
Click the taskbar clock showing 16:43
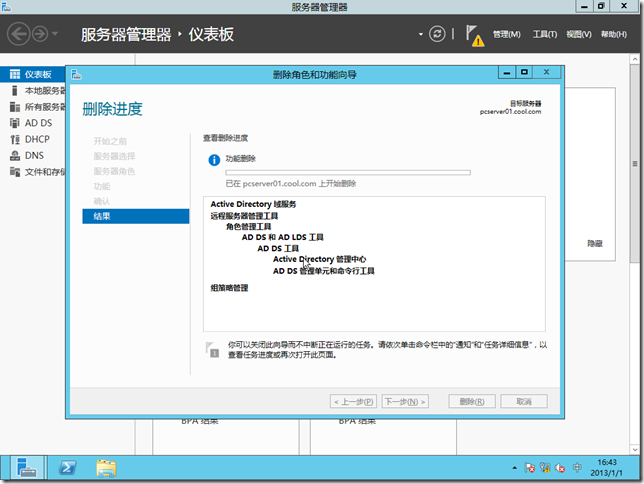pyautogui.click(x=607, y=468)
